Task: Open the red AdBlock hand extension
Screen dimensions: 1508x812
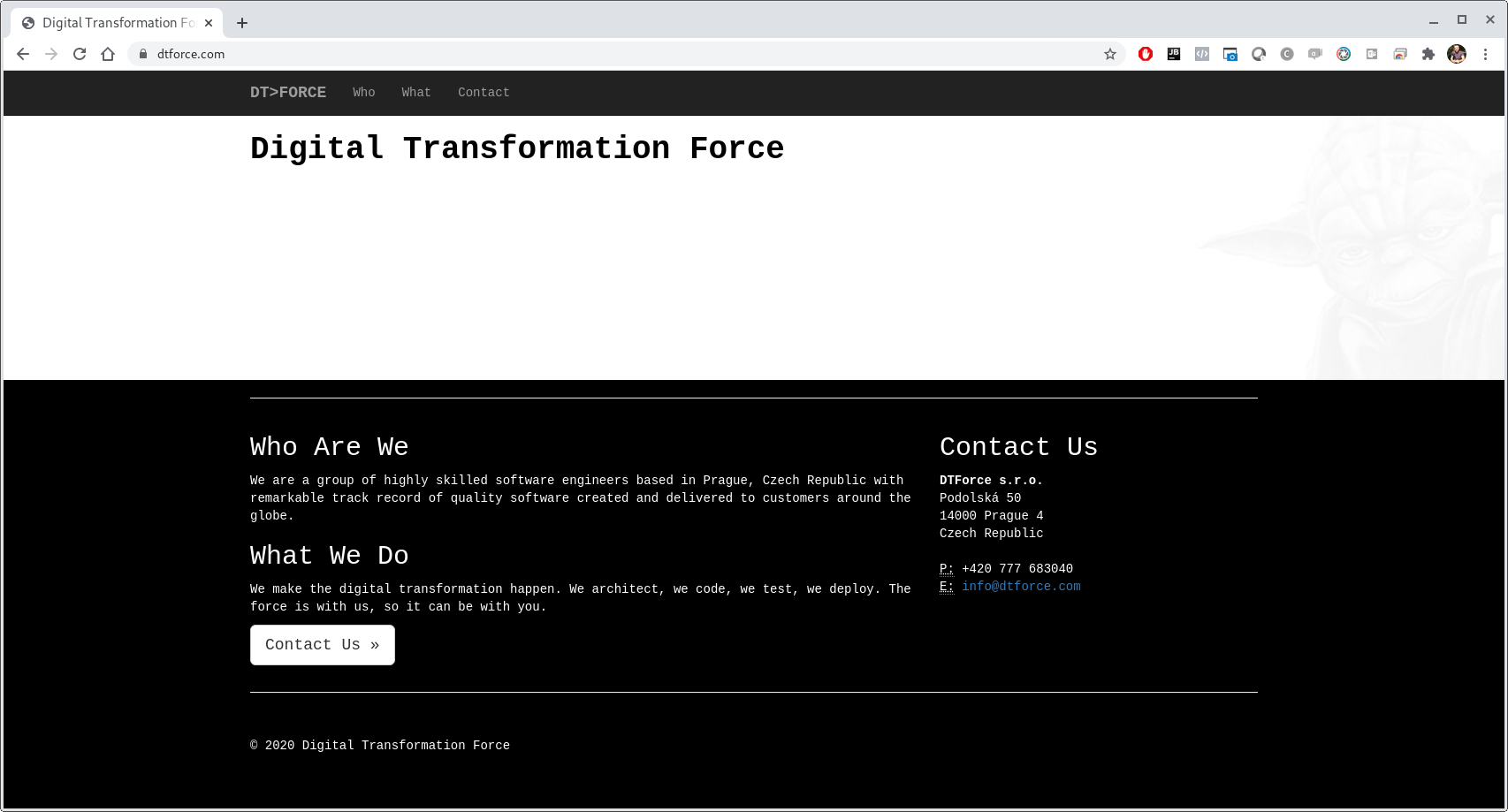Action: pyautogui.click(x=1146, y=54)
